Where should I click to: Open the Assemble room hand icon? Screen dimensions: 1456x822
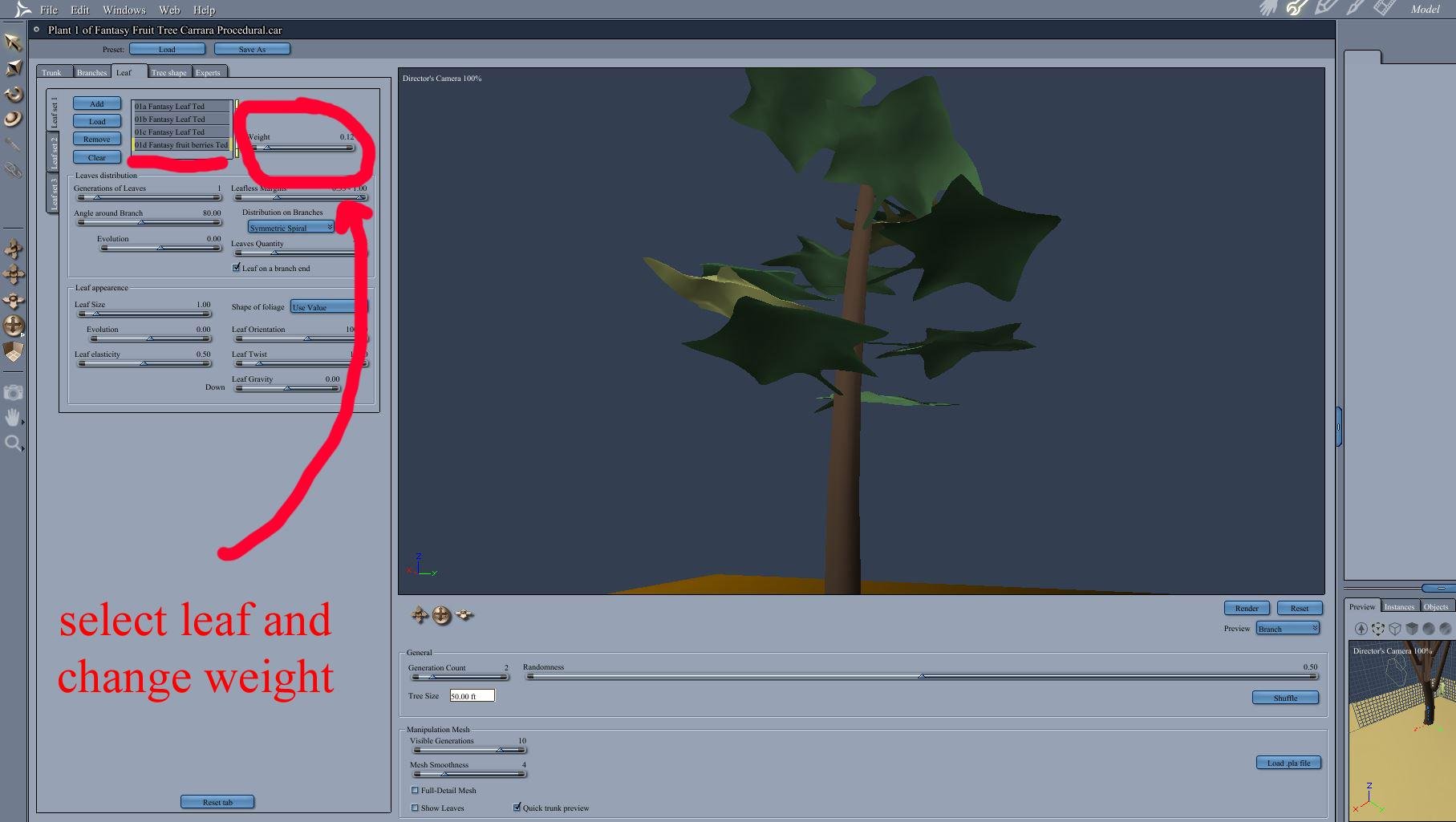[1267, 9]
